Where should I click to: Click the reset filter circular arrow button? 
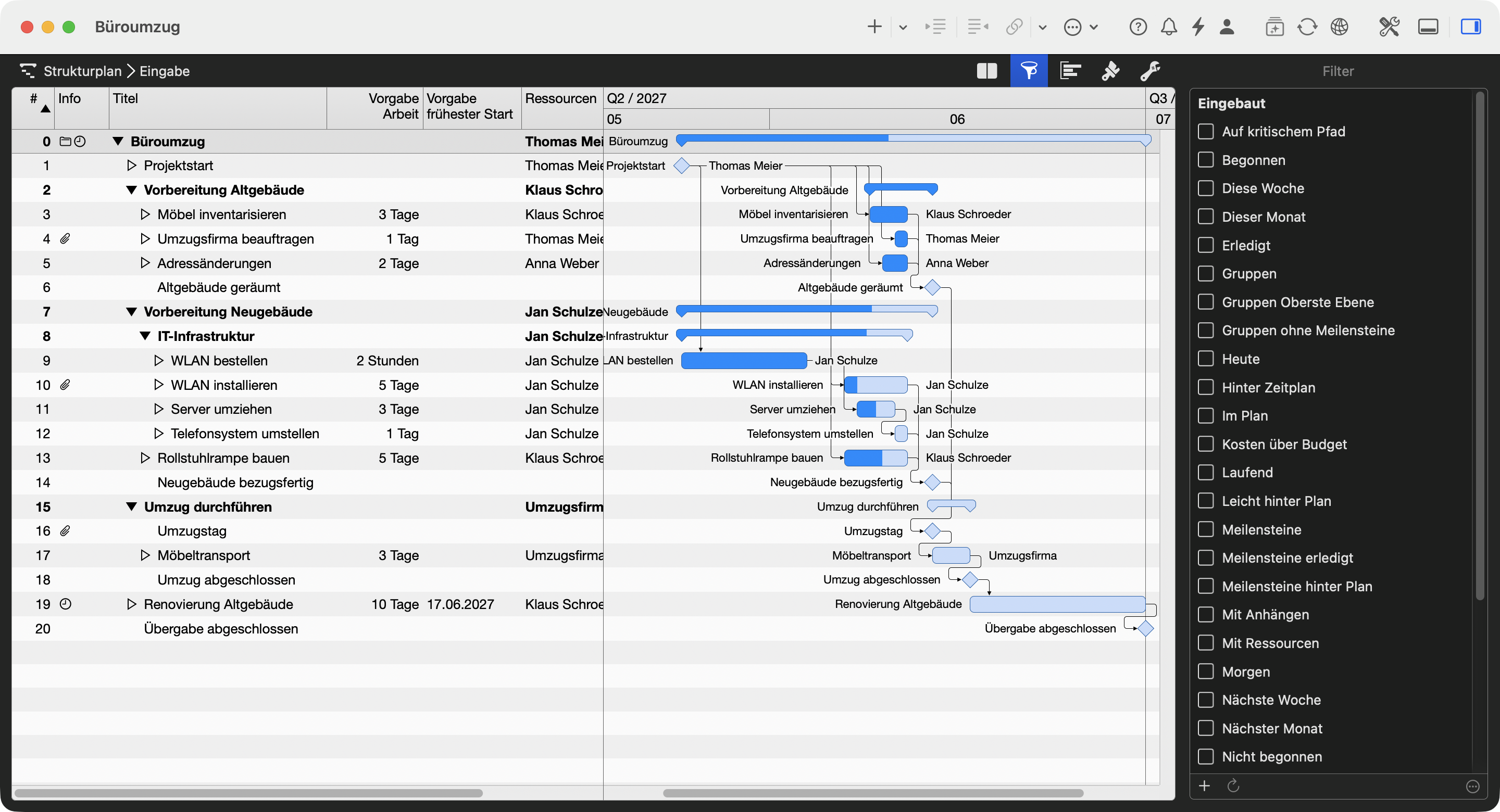1233,786
